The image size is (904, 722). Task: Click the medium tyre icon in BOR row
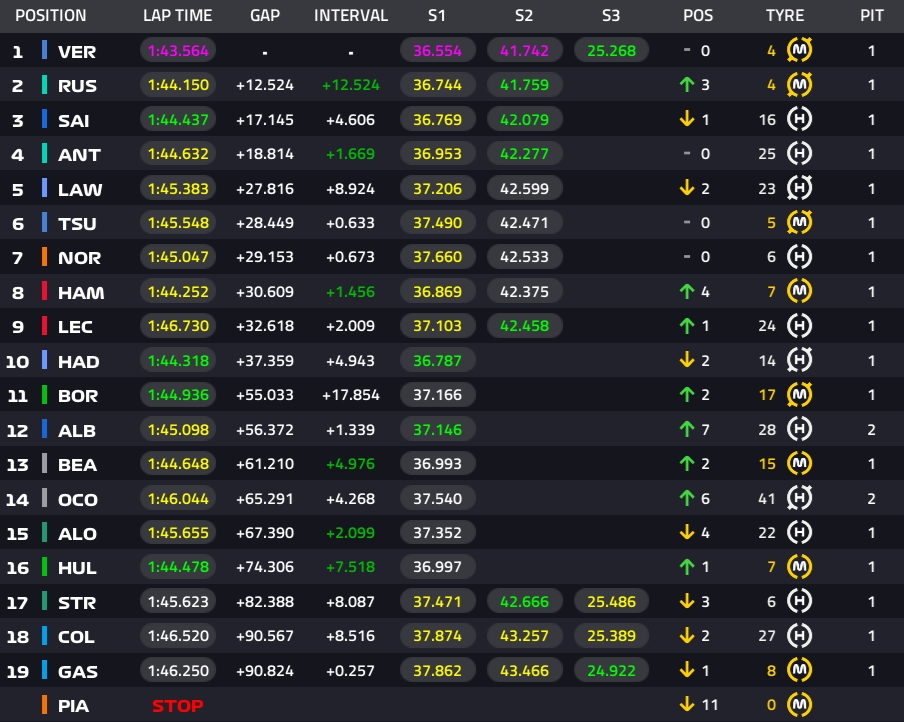pos(800,394)
